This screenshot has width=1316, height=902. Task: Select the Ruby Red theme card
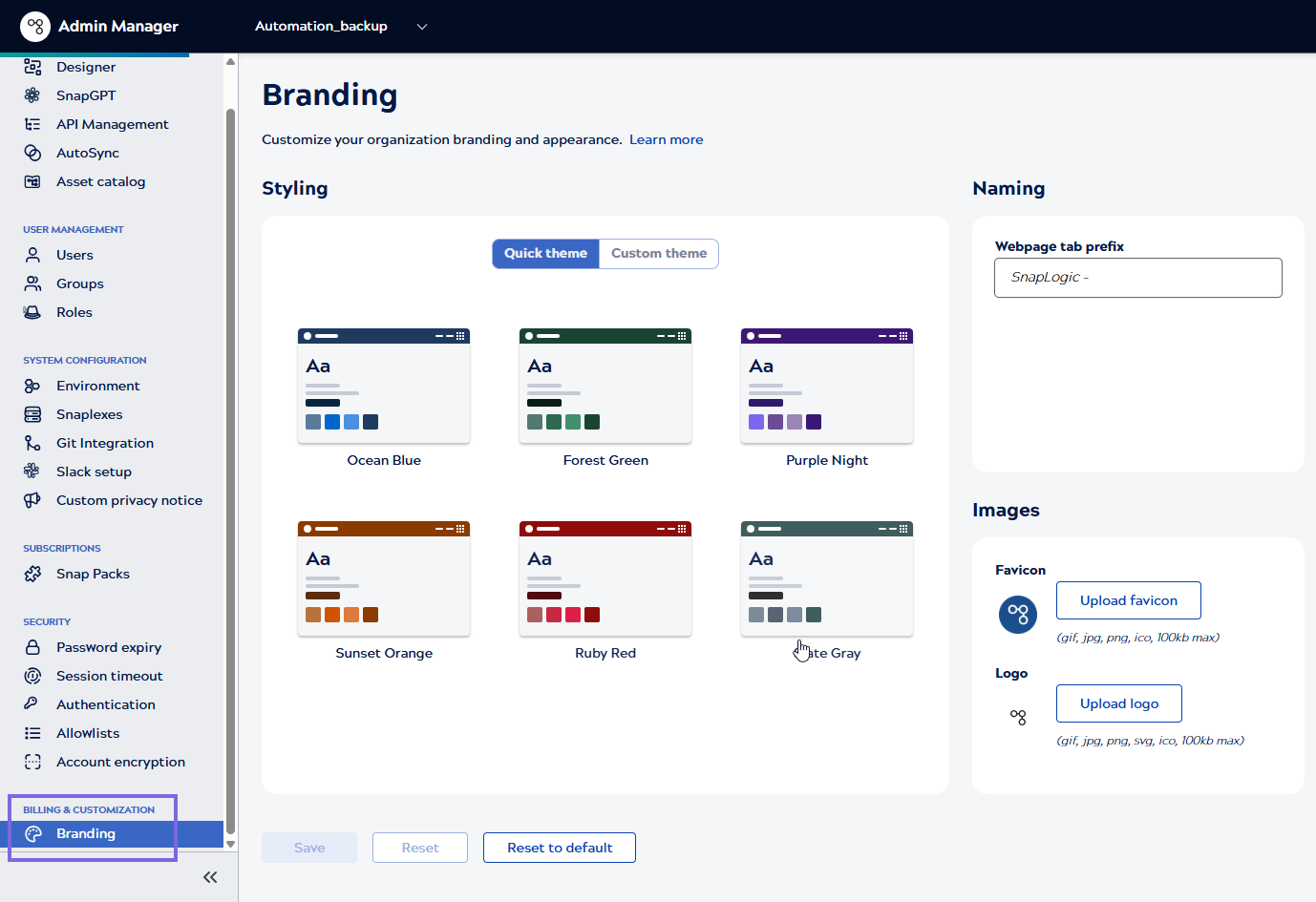pyautogui.click(x=605, y=578)
